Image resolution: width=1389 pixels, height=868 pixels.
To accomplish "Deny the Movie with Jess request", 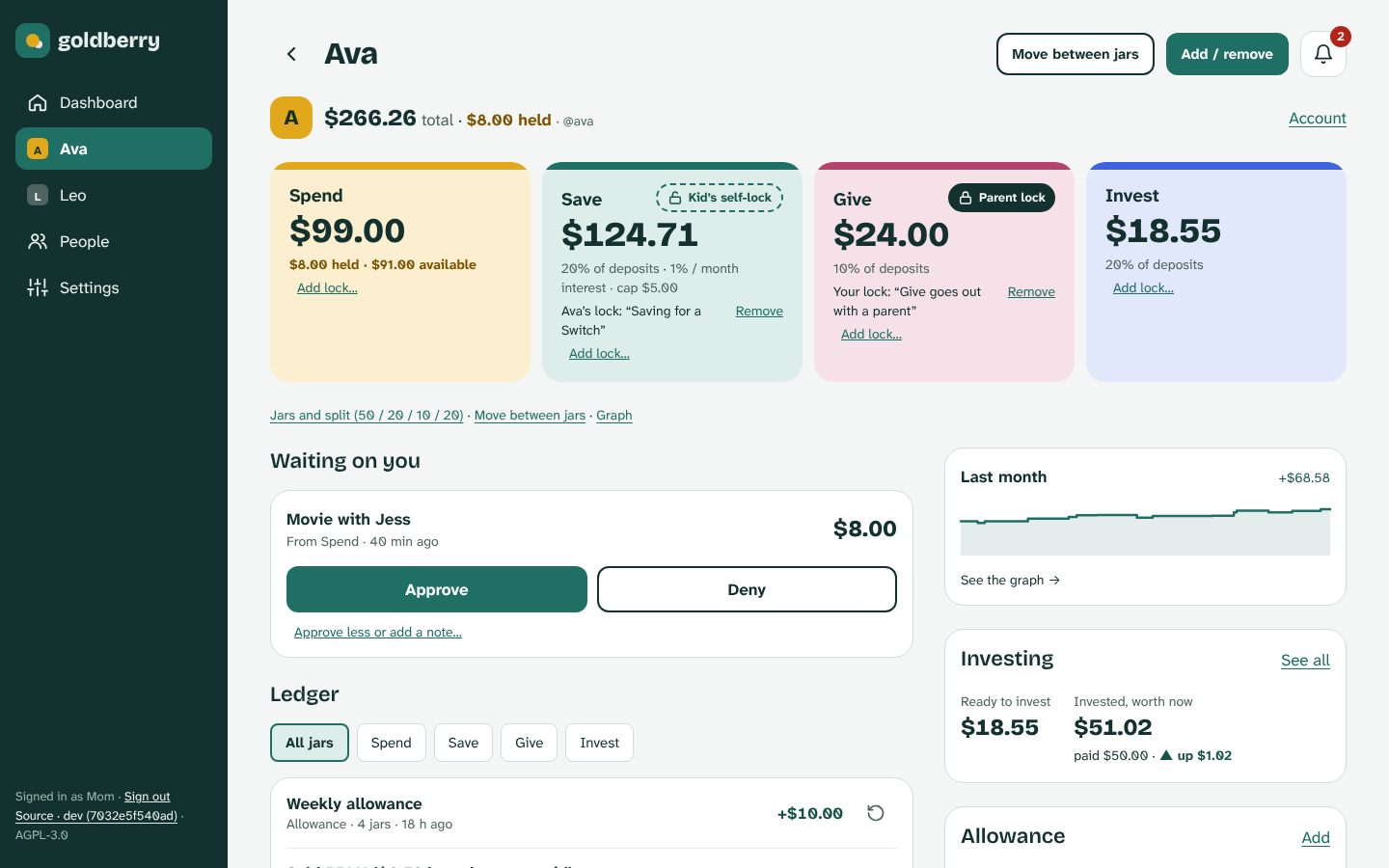I will click(x=747, y=589).
